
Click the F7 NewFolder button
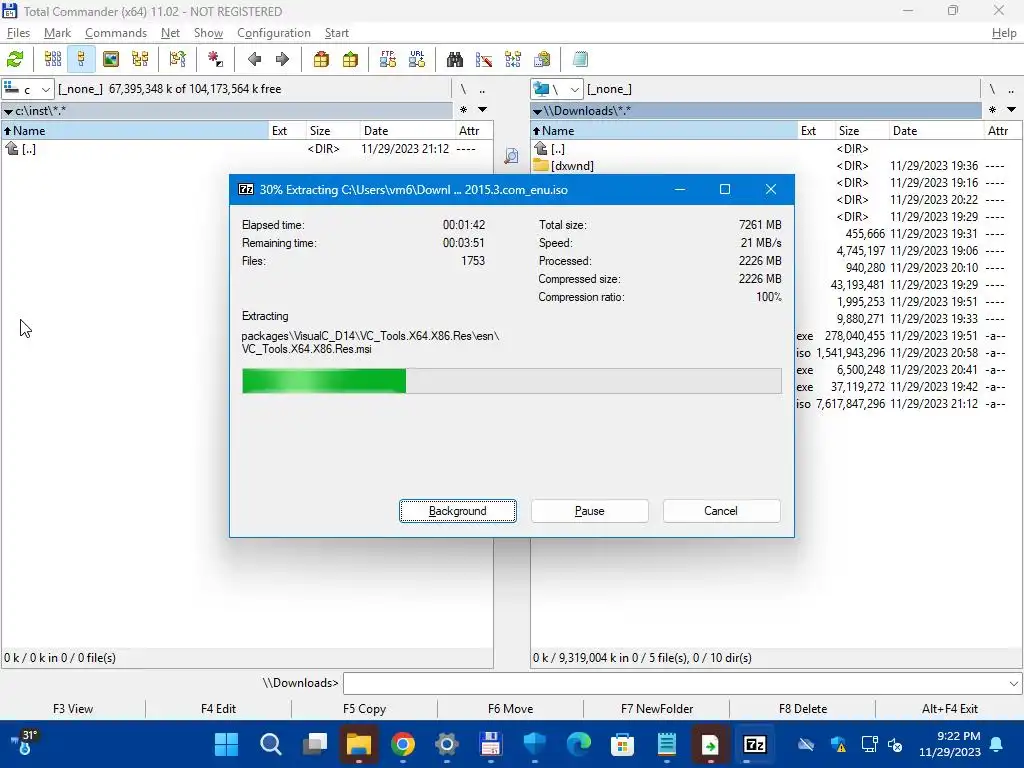pyautogui.click(x=657, y=709)
